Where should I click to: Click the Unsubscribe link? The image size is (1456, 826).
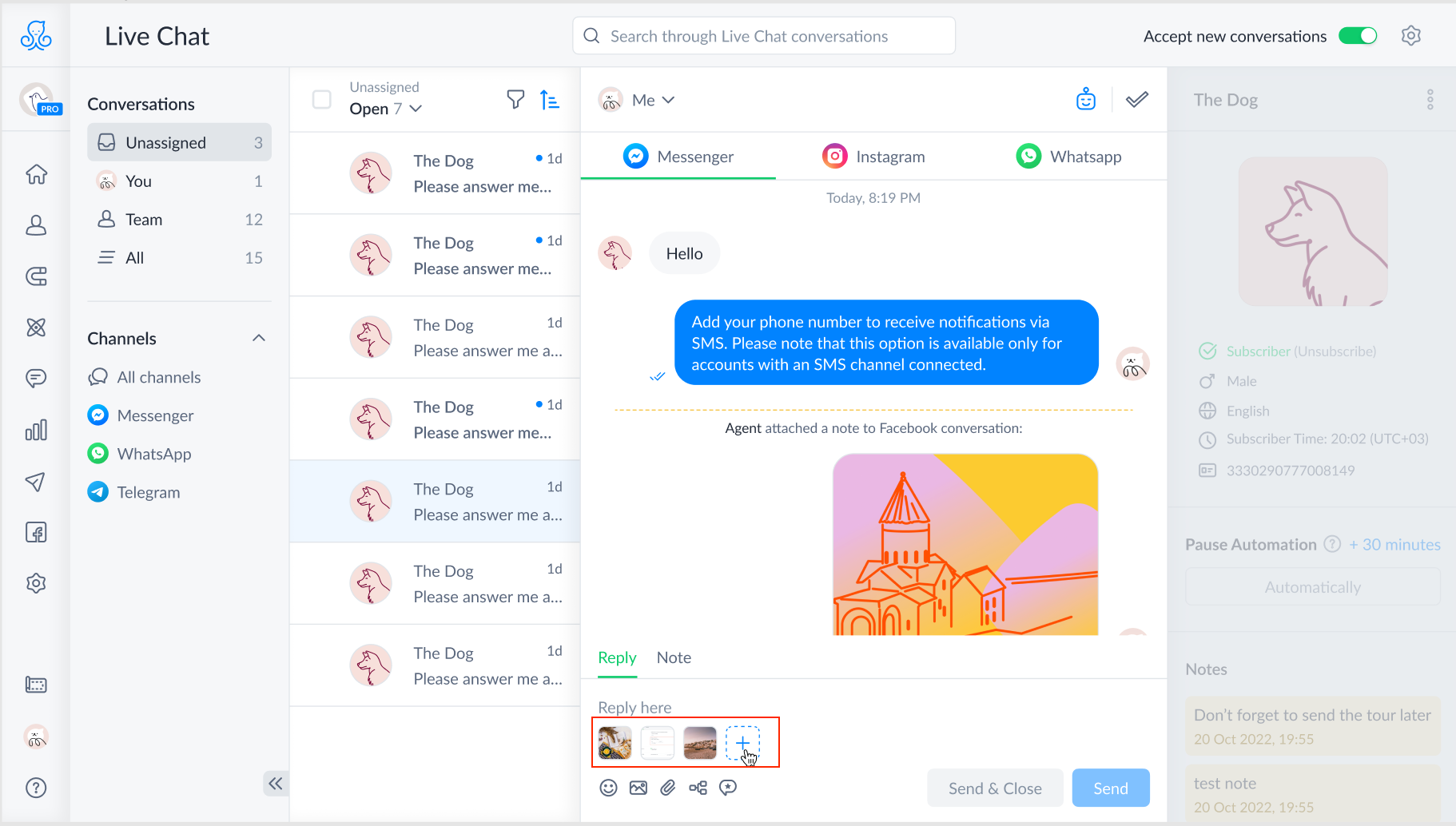coord(1335,351)
